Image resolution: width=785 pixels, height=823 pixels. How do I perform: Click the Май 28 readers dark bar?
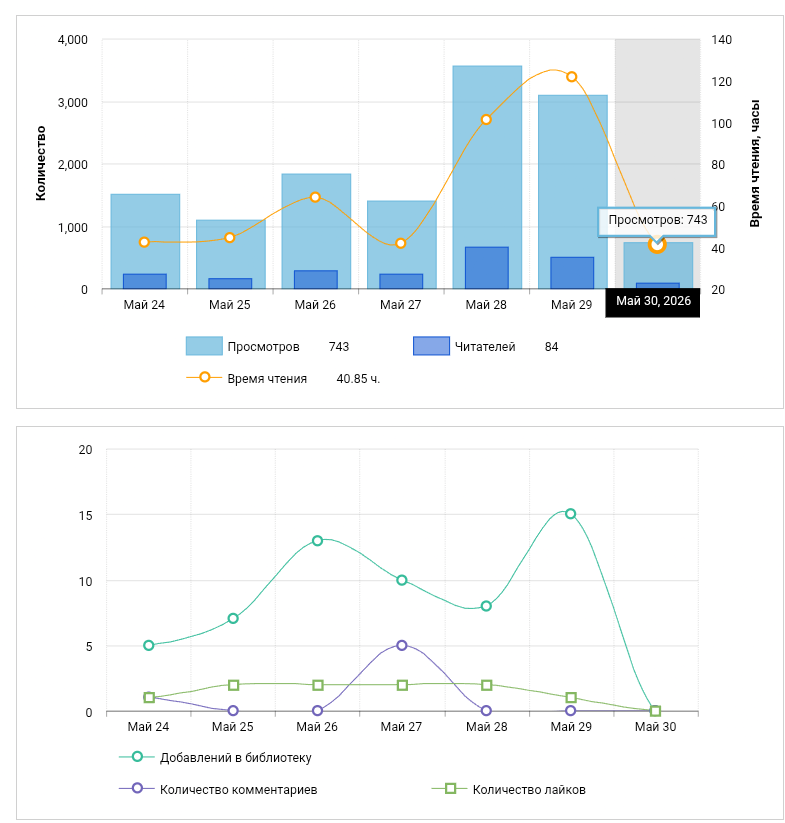[x=487, y=268]
